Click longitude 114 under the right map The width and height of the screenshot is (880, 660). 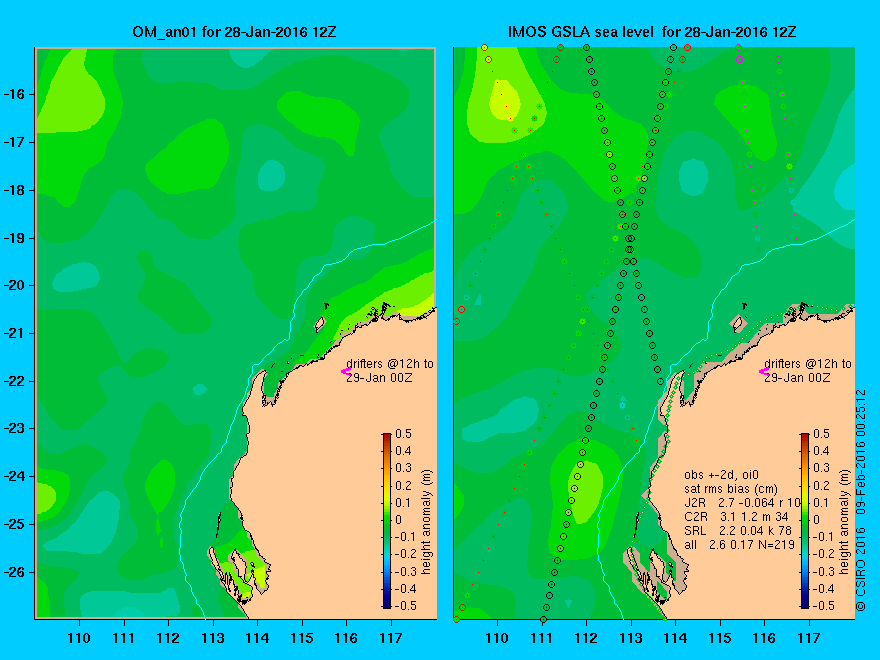[675, 638]
